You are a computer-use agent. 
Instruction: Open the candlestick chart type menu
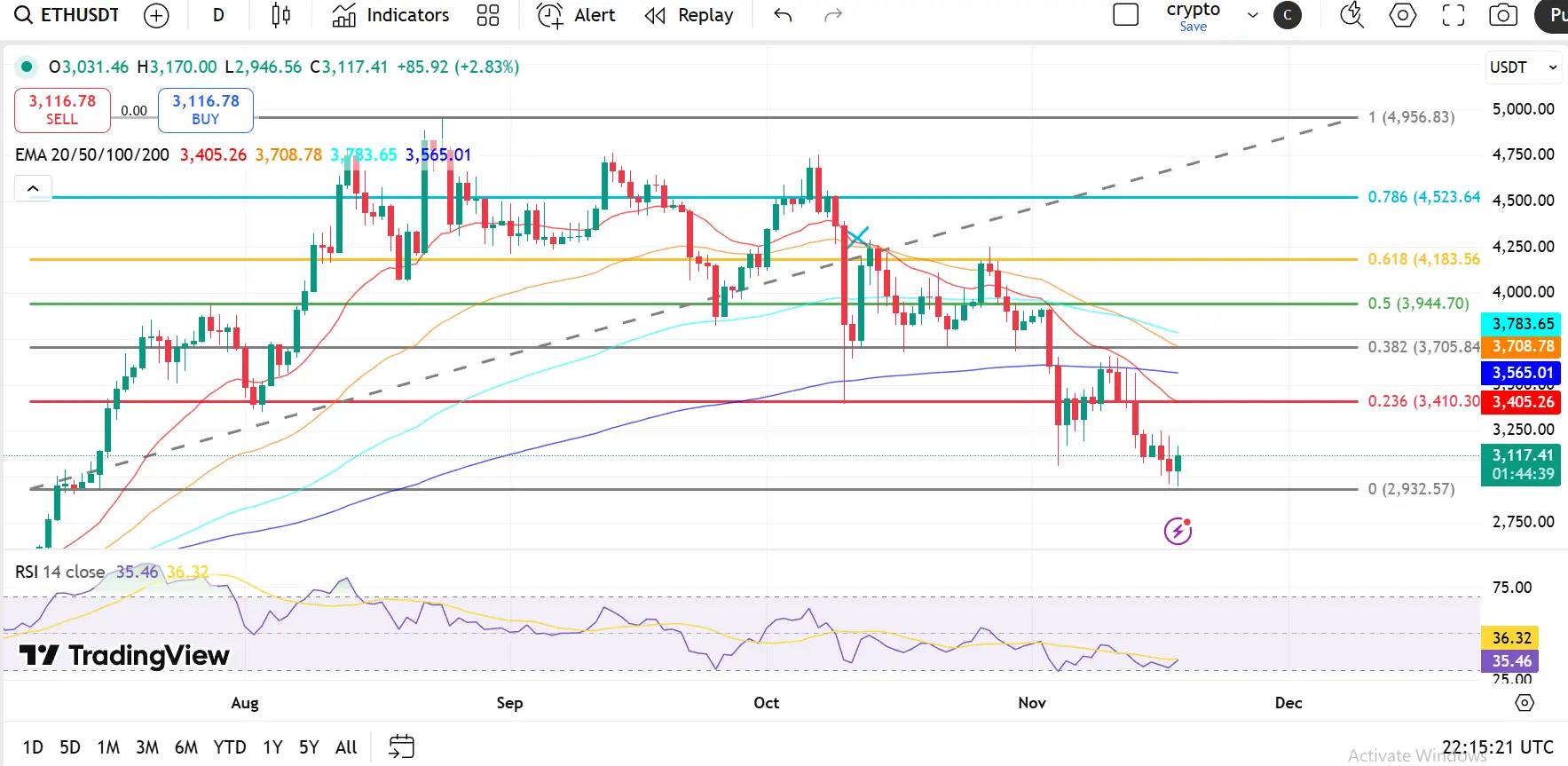280,15
